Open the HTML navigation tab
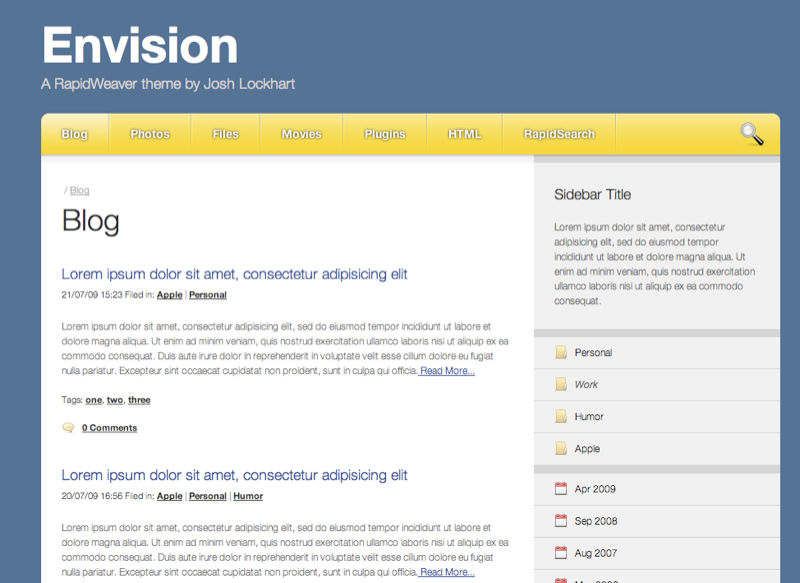 point(464,134)
